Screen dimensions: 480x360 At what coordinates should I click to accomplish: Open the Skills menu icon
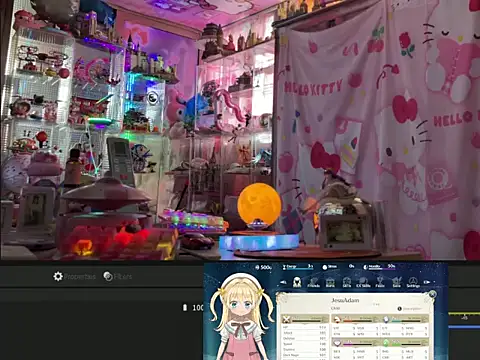pos(347,282)
